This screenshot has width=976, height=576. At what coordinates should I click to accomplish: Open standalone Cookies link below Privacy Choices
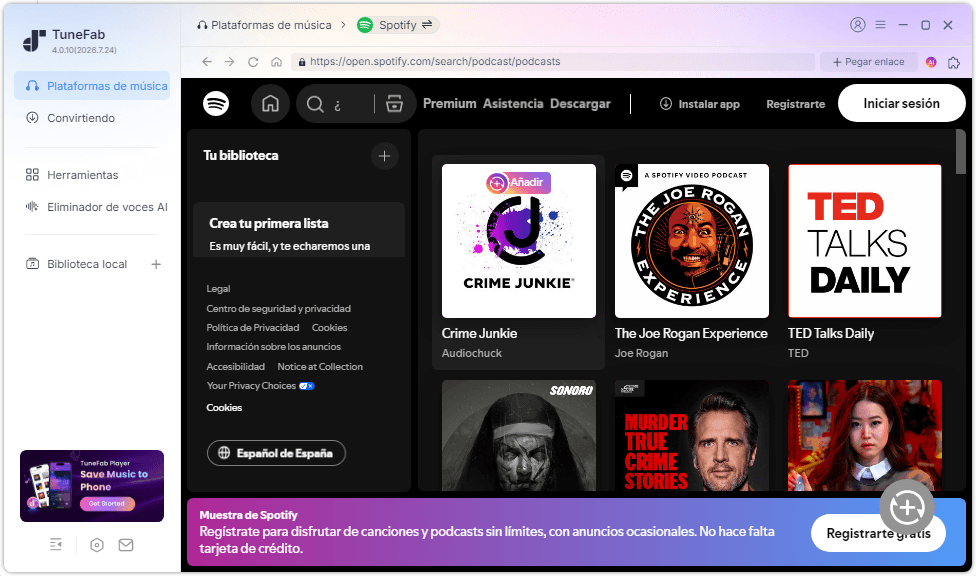pos(224,408)
